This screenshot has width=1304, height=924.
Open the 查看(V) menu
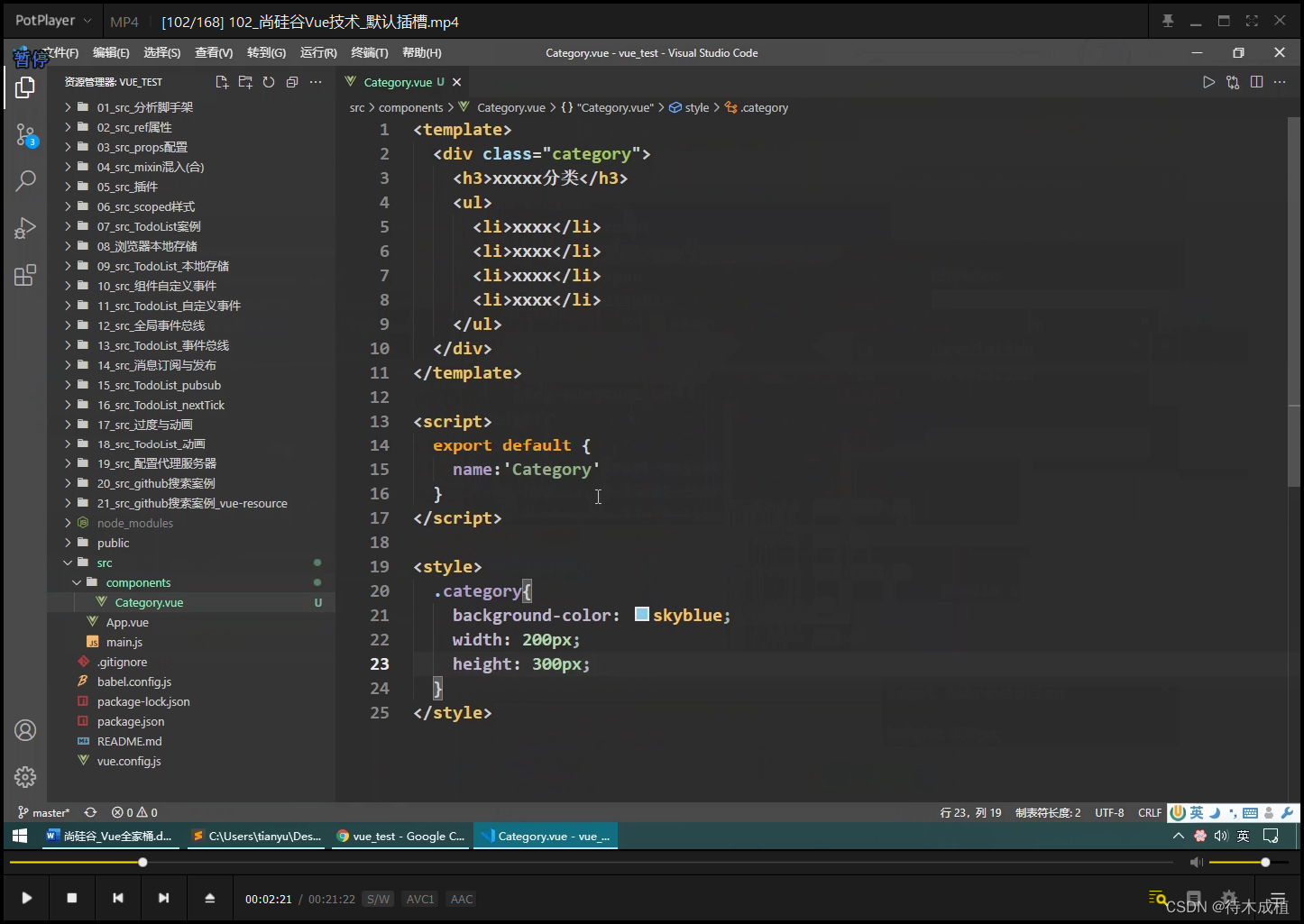pyautogui.click(x=214, y=52)
